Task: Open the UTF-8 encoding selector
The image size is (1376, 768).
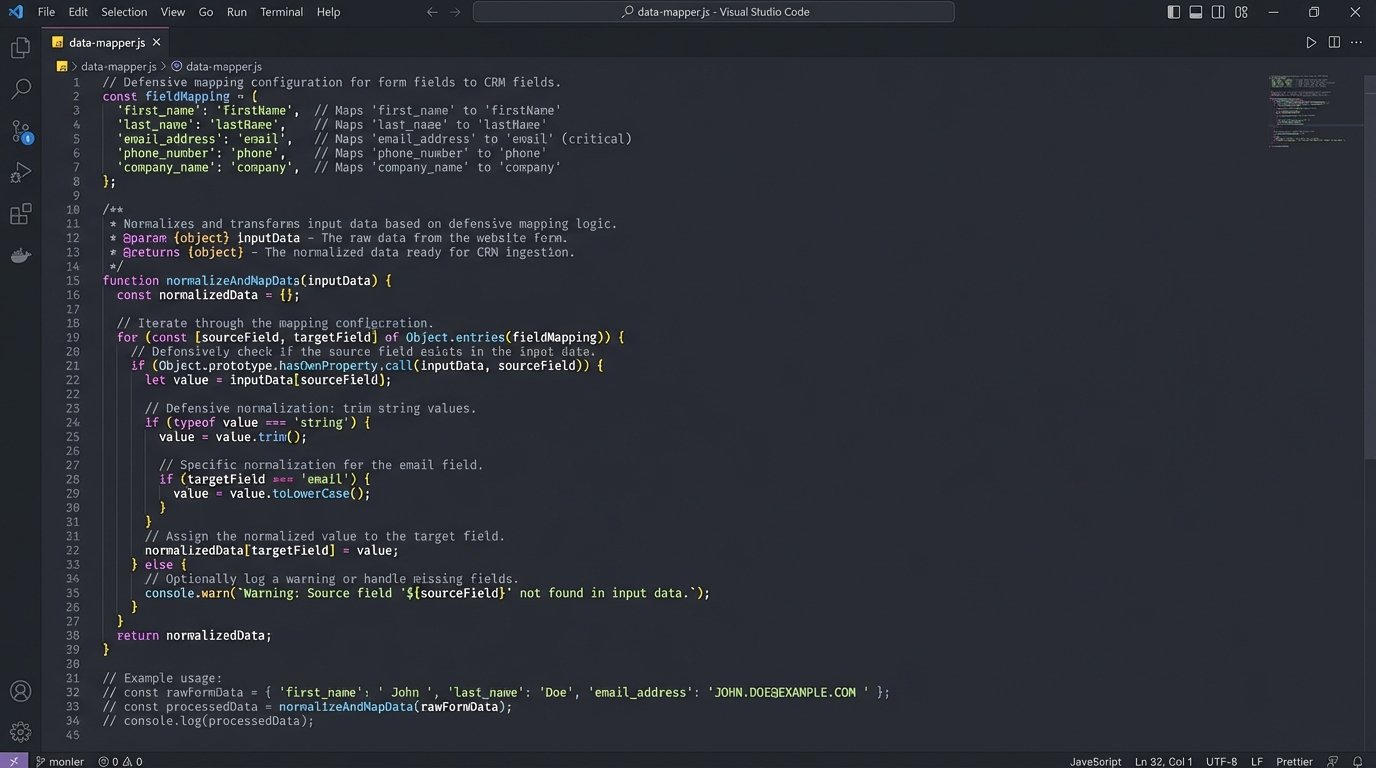Action: 1221,761
